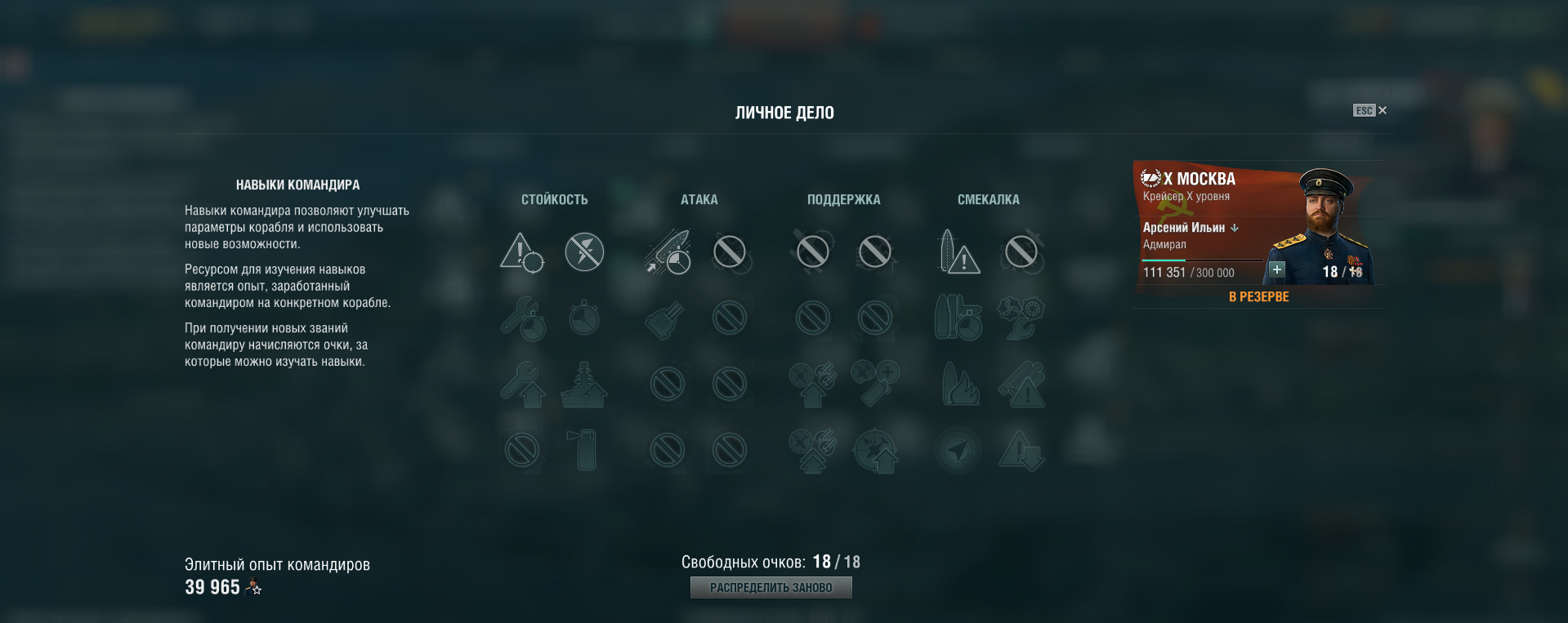Select the aircraft crosshair with up arrow skill
1568x623 pixels.
click(x=875, y=450)
